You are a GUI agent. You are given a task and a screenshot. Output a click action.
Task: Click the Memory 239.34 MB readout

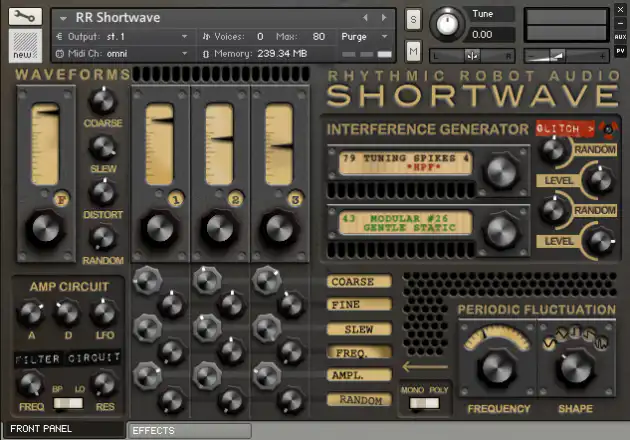(x=282, y=53)
